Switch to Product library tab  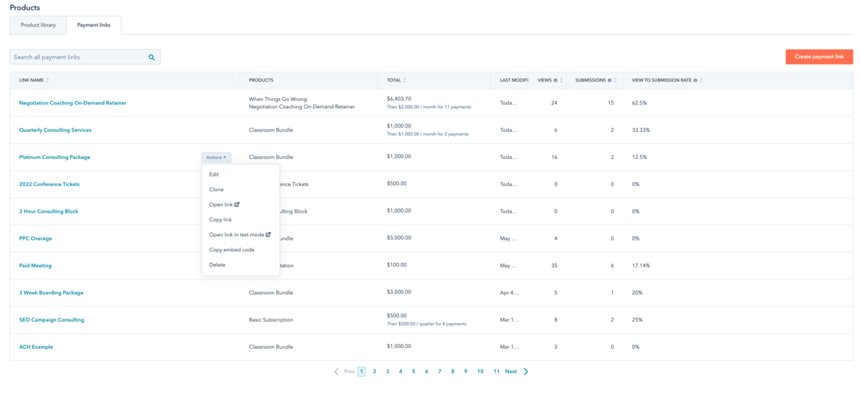pyautogui.click(x=38, y=25)
